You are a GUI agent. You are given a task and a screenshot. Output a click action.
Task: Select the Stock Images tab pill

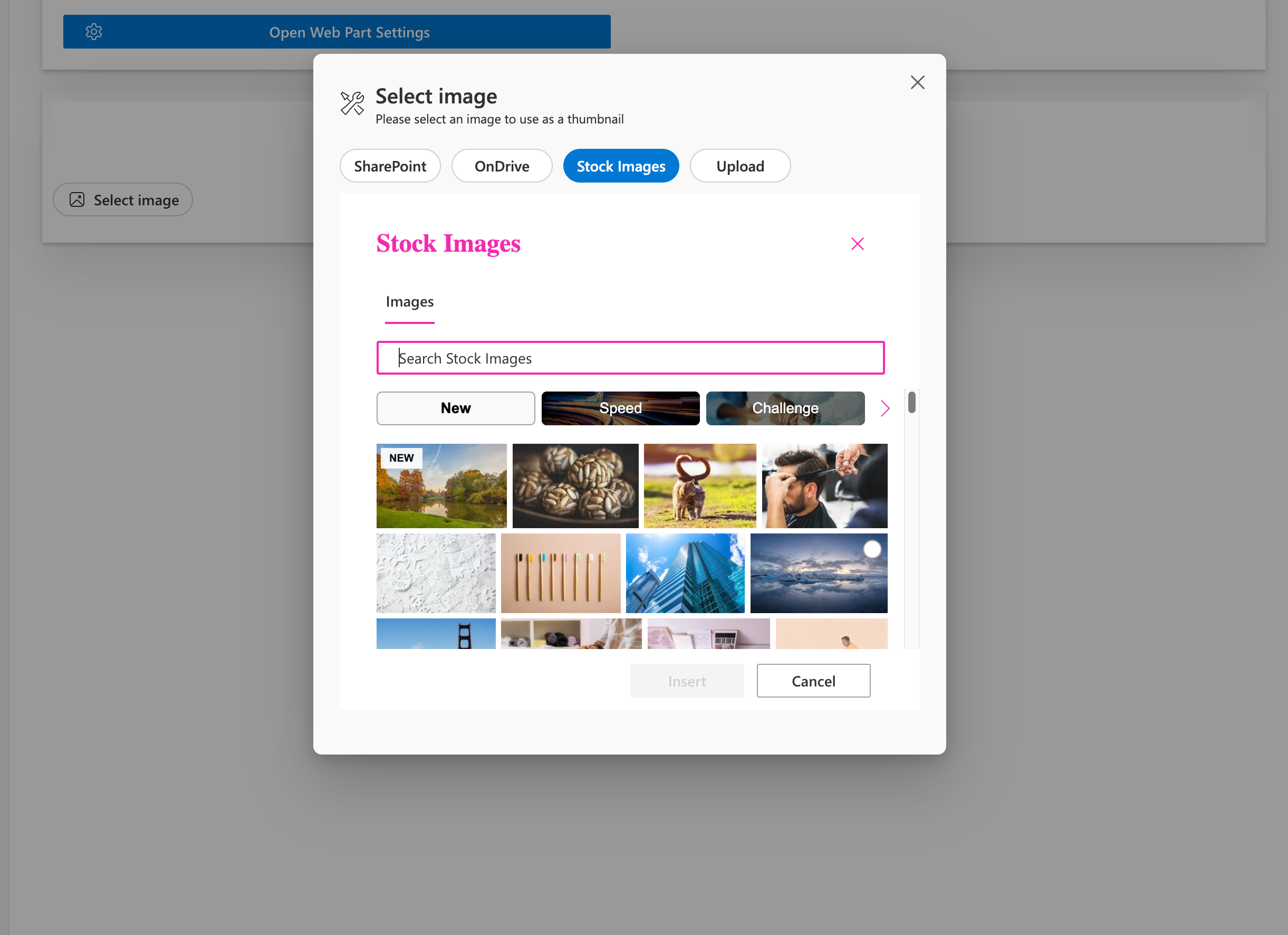pos(621,166)
